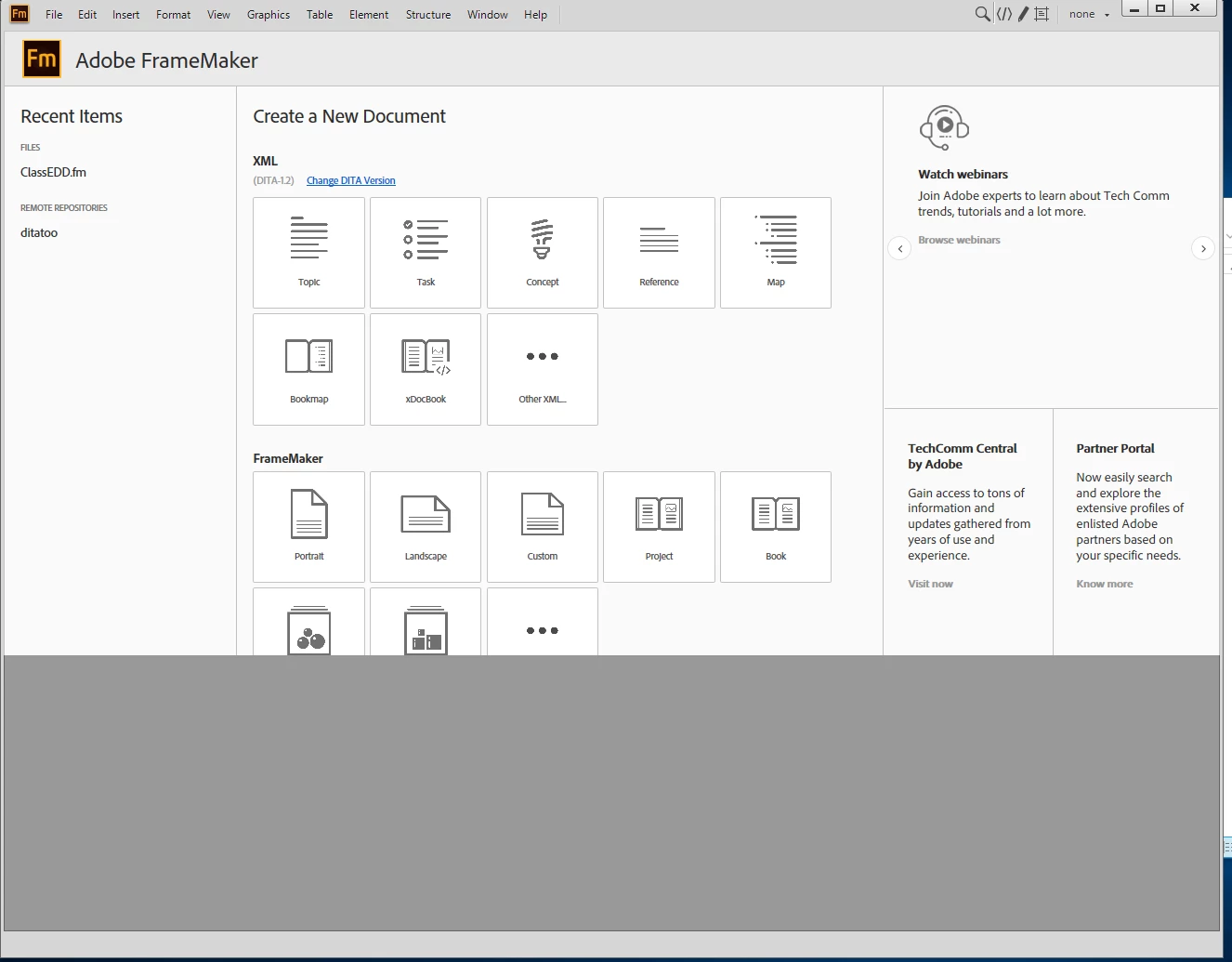
Task: Minimize the FrameMaker window
Action: click(1134, 8)
